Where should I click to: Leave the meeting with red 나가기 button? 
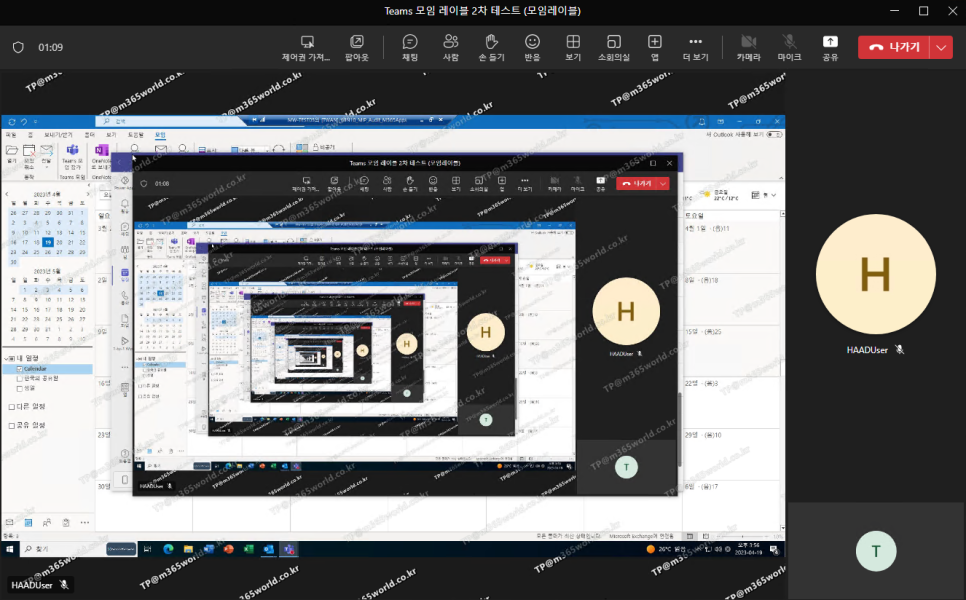(894, 47)
